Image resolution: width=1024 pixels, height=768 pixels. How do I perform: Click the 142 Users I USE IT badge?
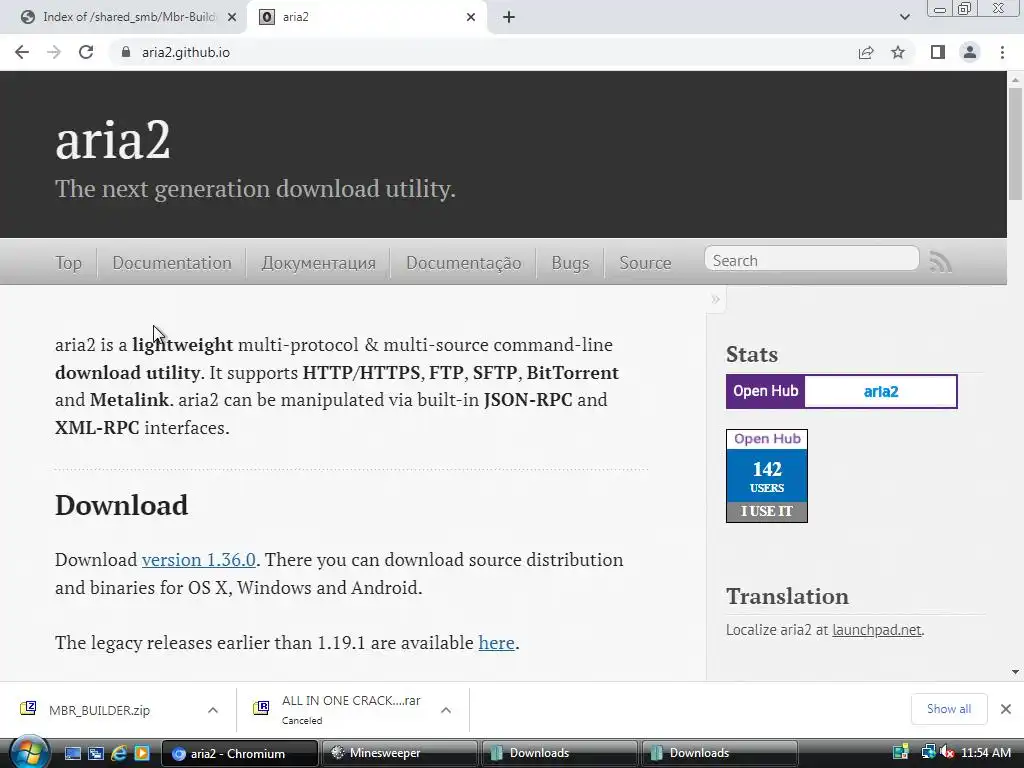[x=767, y=475]
